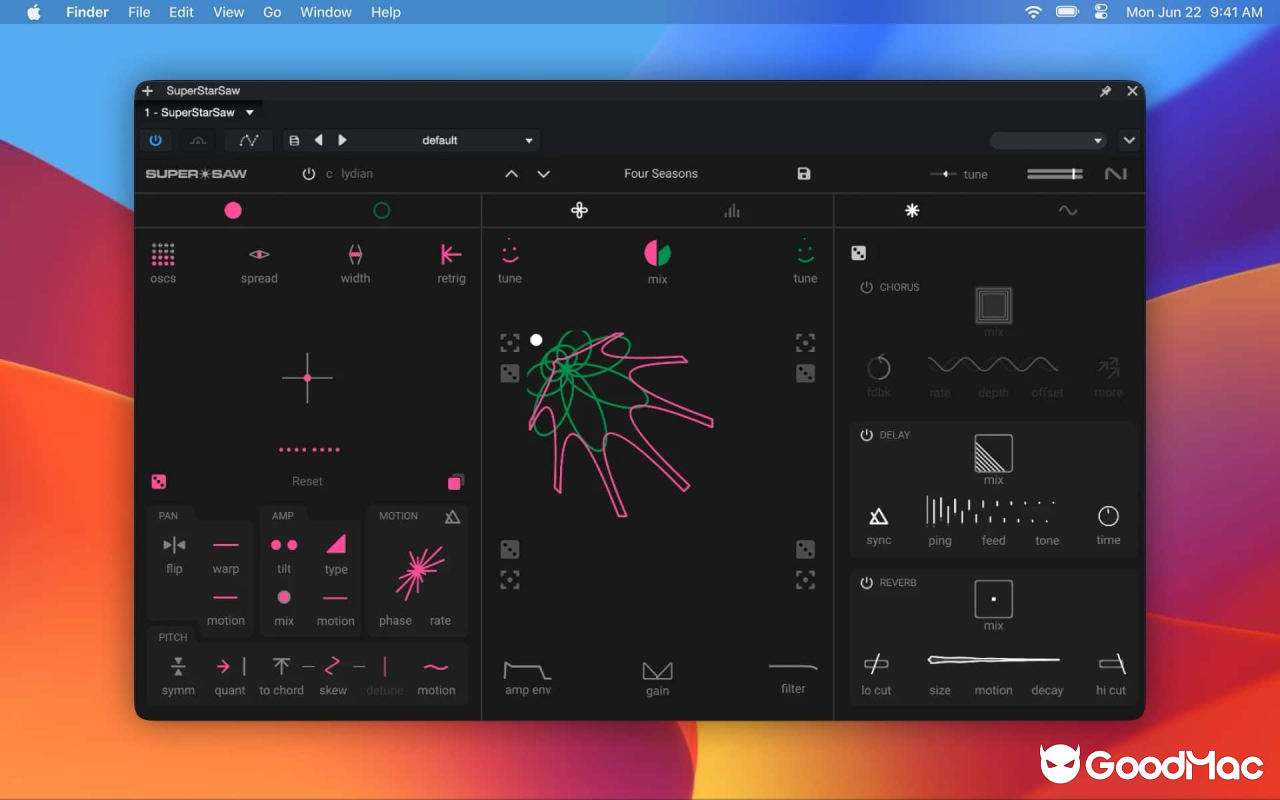Open the Finder File menu

coord(139,12)
